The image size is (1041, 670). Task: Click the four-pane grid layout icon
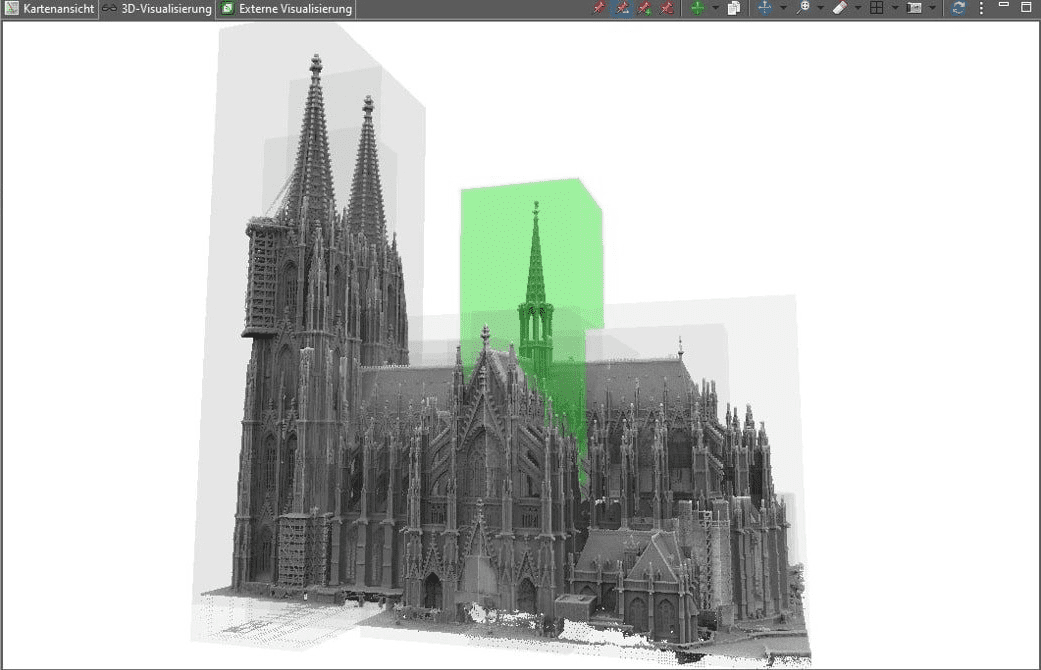pyautogui.click(x=876, y=8)
